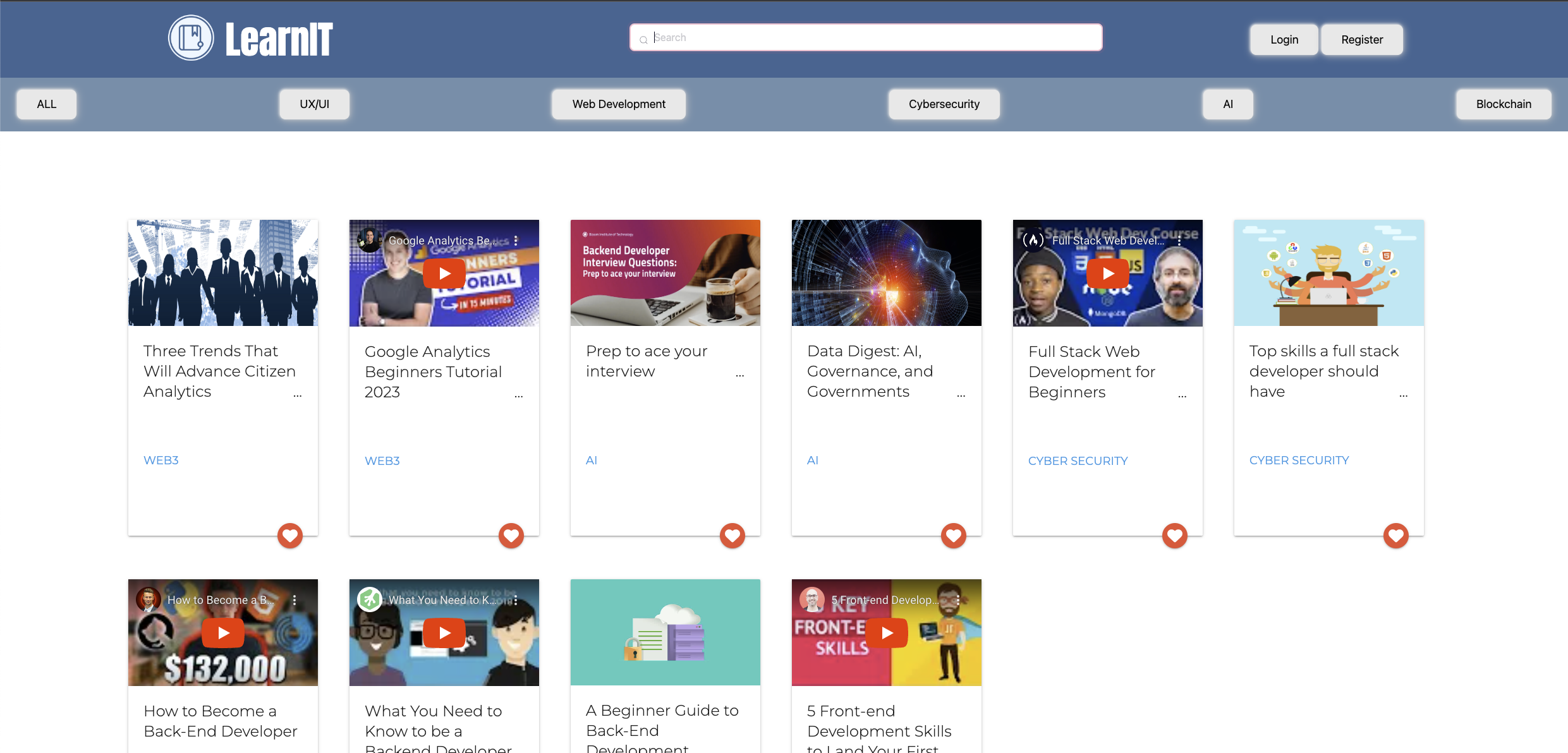1568x753 pixels.
Task: Open three-dot menu on What You Need video
Action: pos(516,600)
